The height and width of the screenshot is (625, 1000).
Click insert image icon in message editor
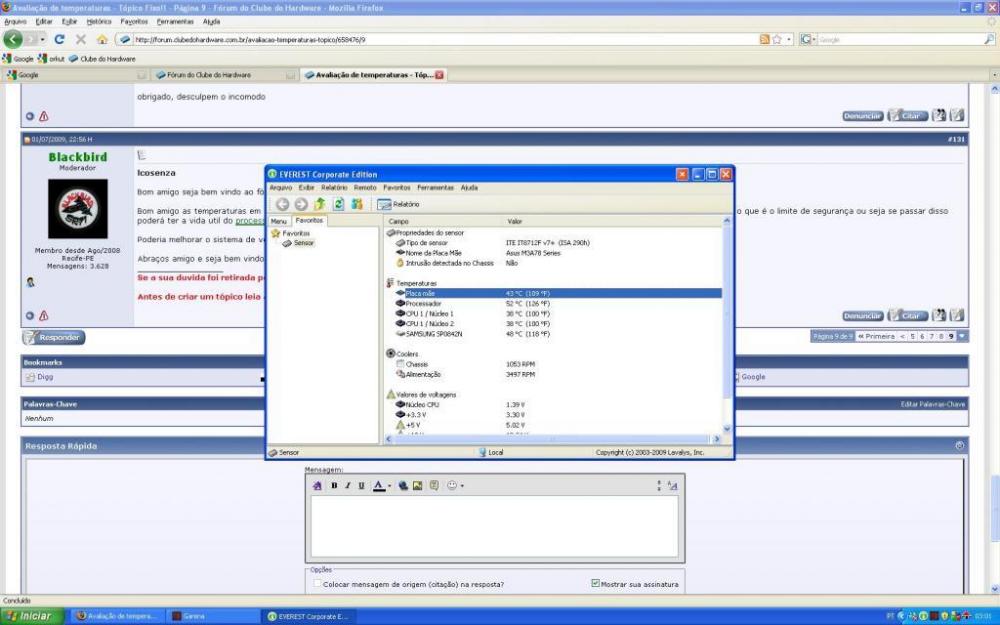[x=418, y=486]
